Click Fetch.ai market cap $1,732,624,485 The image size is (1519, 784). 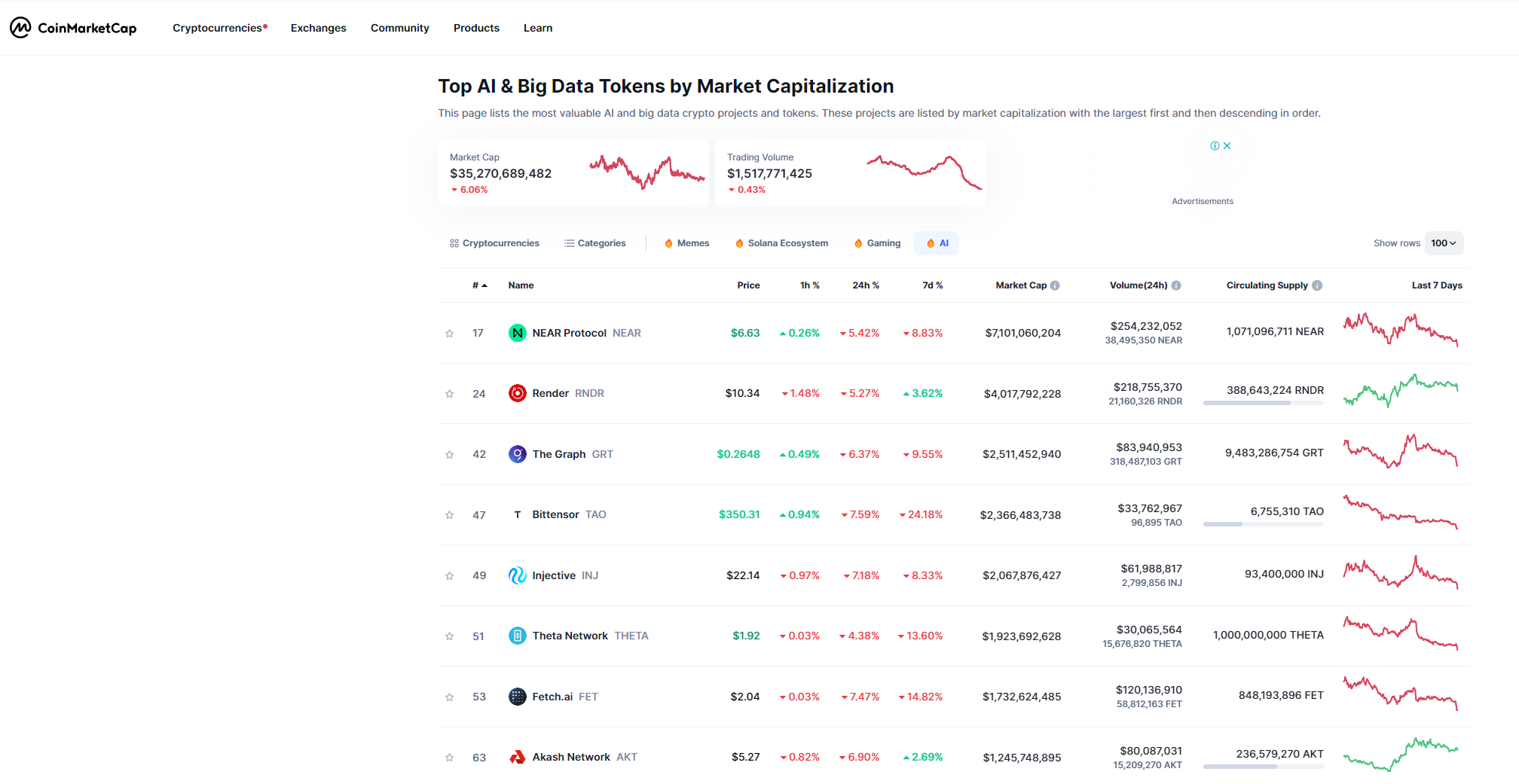coord(1022,697)
